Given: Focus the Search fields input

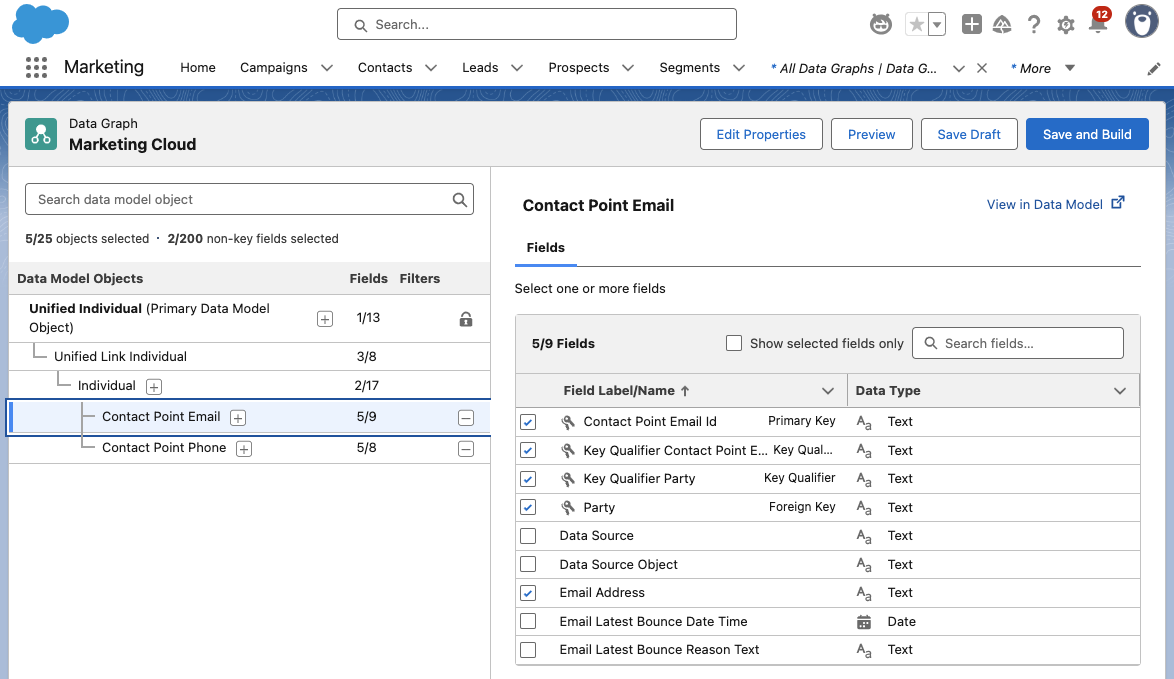Looking at the screenshot, I should click(1018, 343).
